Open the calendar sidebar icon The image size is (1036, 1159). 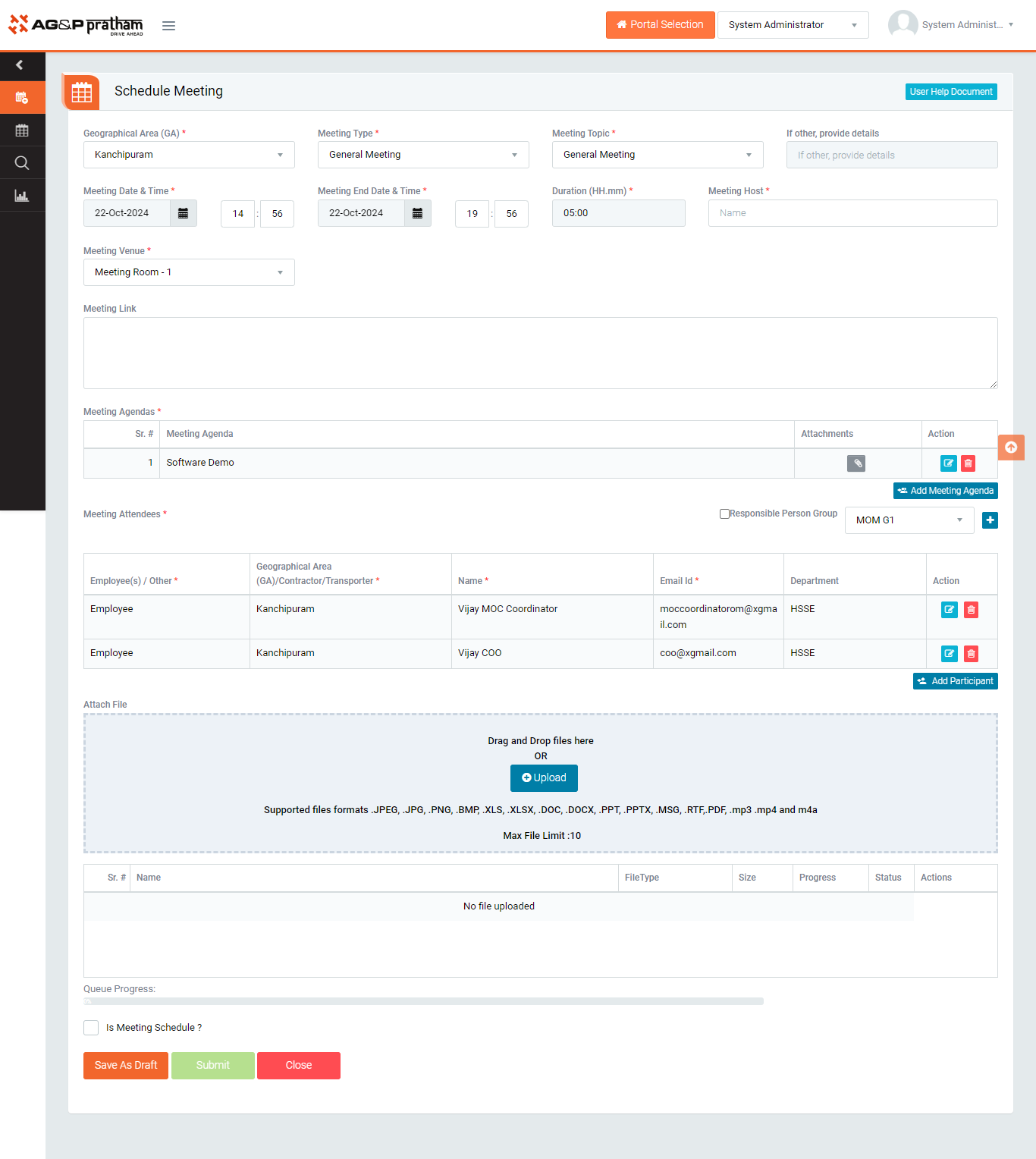(x=22, y=130)
